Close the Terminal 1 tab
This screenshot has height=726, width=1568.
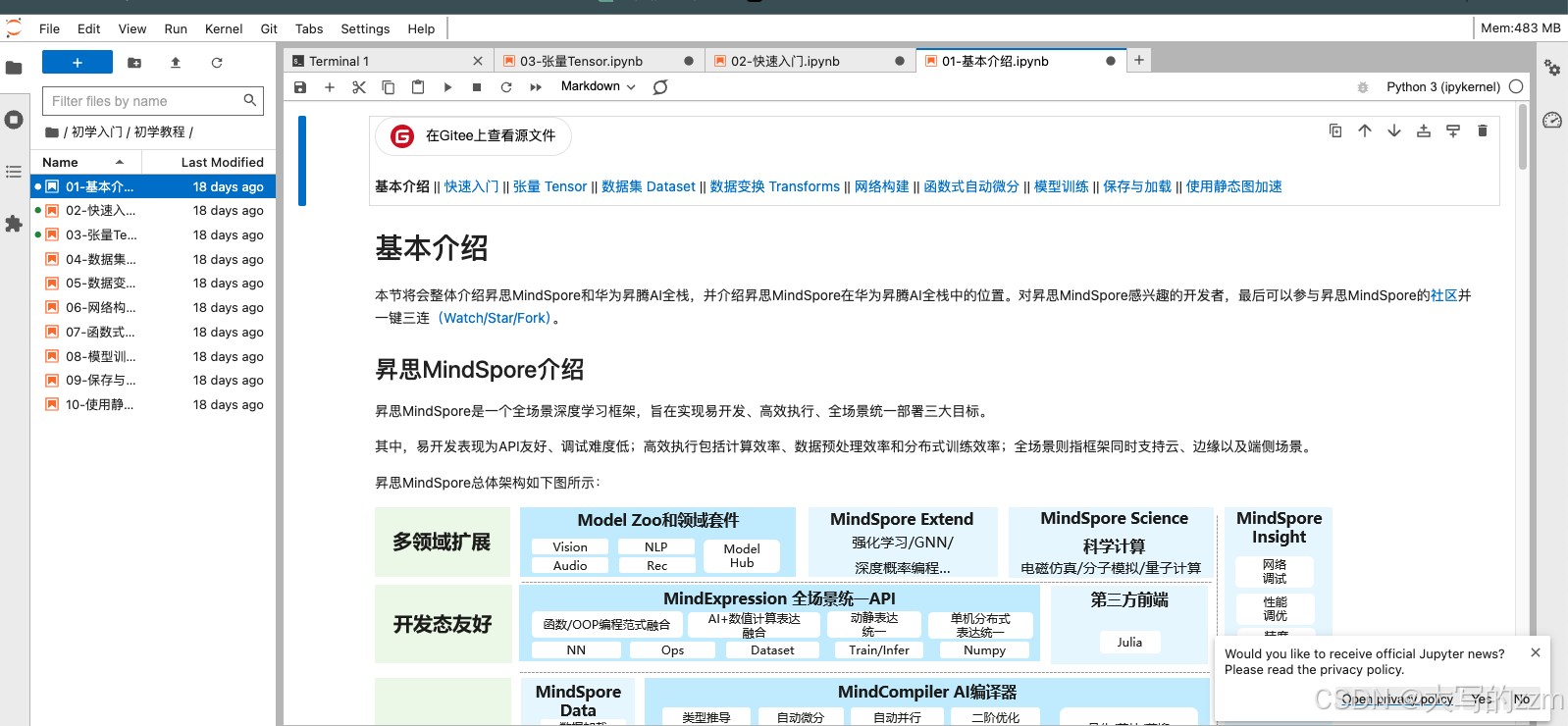pyautogui.click(x=478, y=61)
